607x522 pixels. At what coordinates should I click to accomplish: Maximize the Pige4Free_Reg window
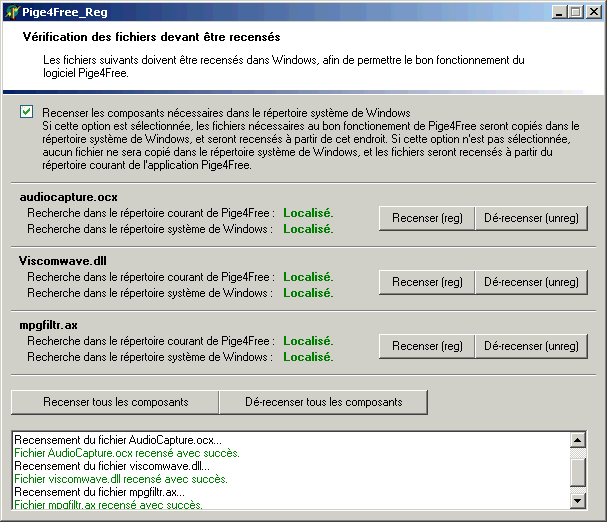click(x=576, y=12)
